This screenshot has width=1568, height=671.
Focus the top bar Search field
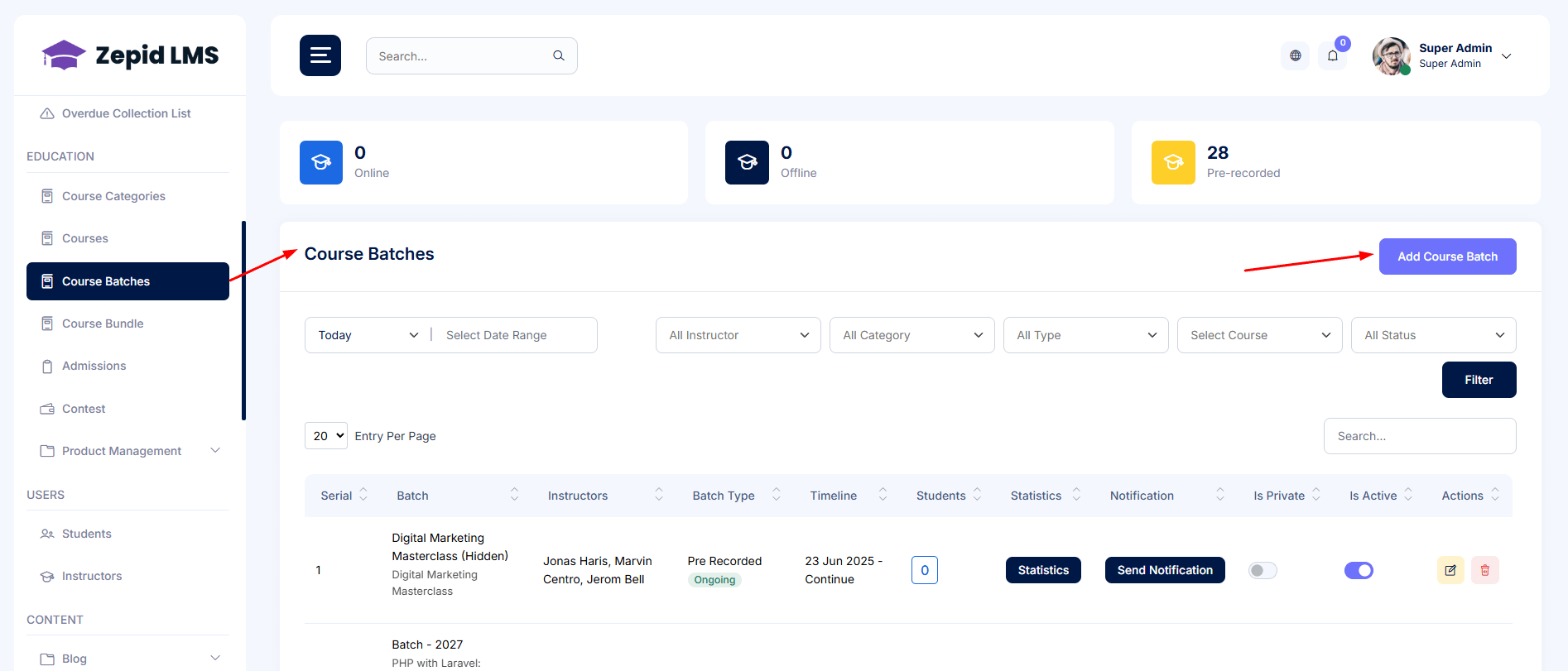tap(472, 55)
